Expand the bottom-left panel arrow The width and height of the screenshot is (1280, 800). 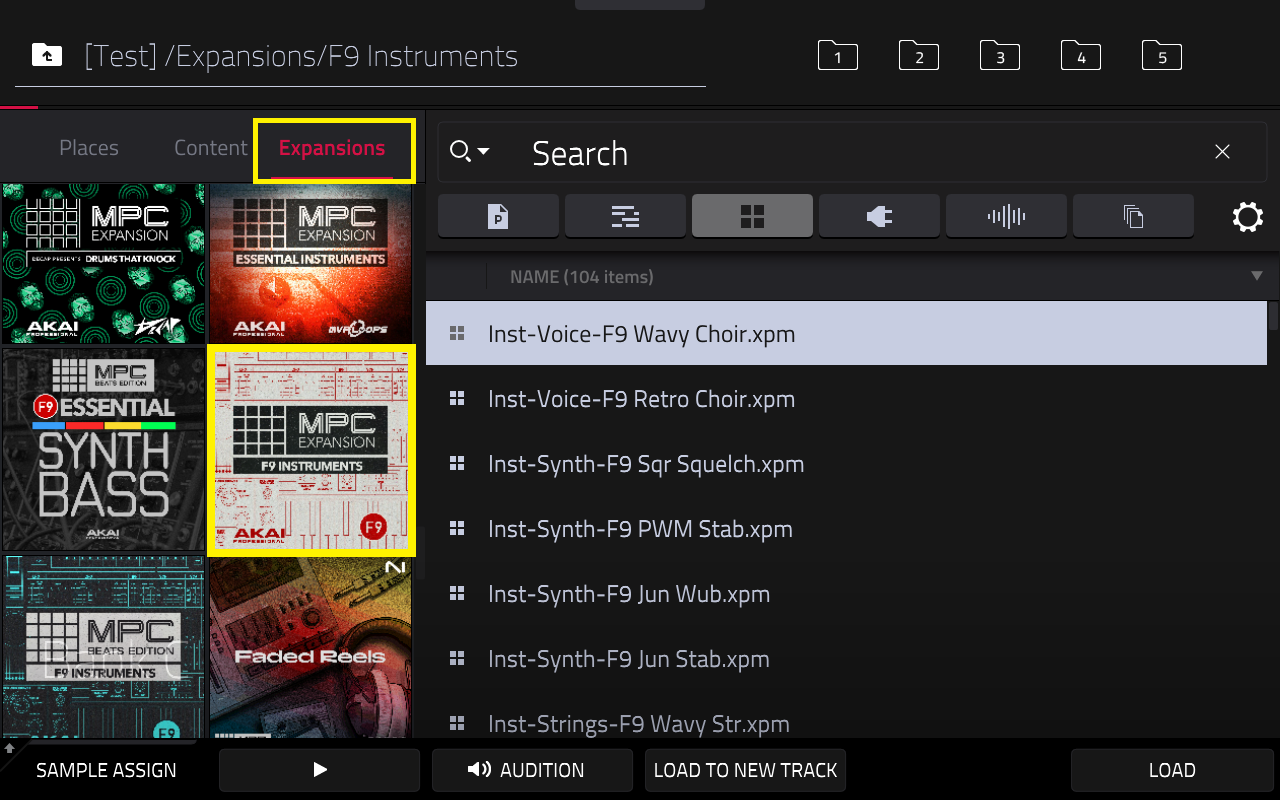[x=10, y=747]
